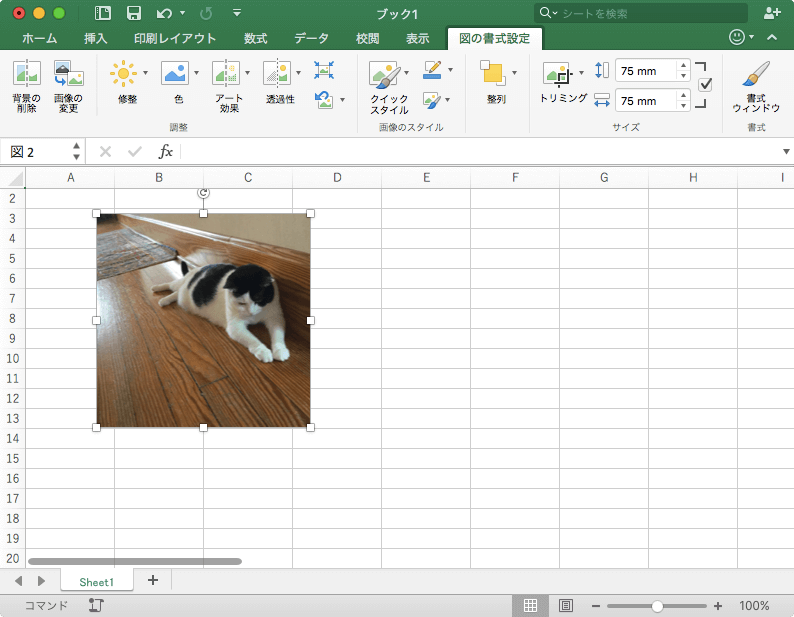Click the Name Box showing 図 2
Screen dimensions: 794x617
pos(37,151)
